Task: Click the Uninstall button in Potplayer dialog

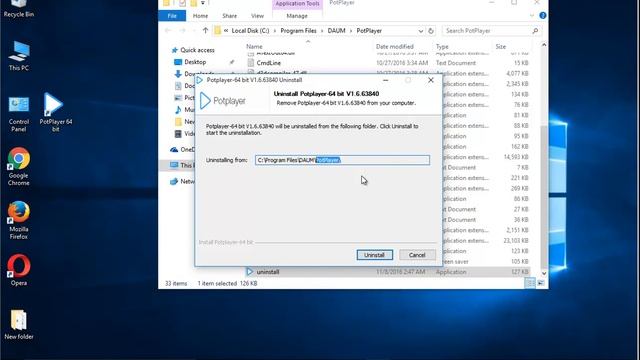Action: click(374, 255)
